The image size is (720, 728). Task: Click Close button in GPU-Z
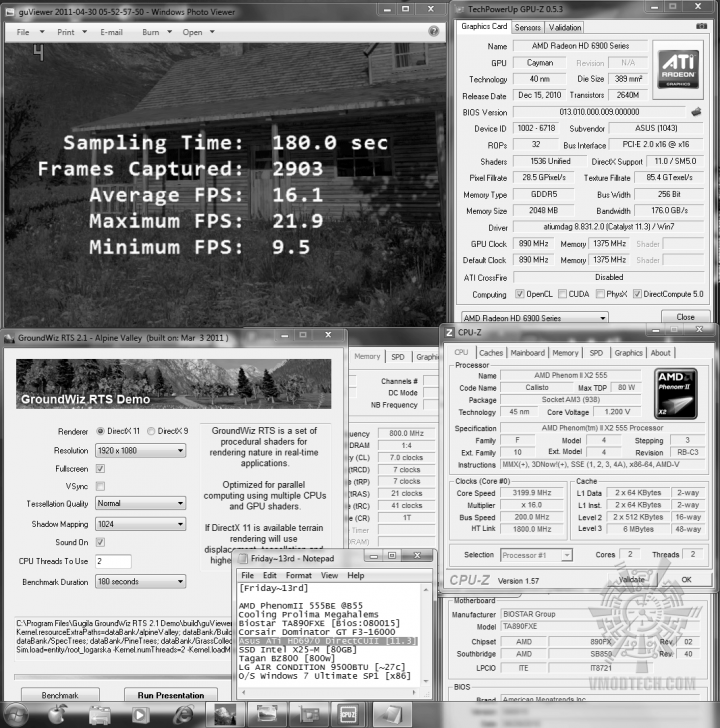[x=685, y=317]
